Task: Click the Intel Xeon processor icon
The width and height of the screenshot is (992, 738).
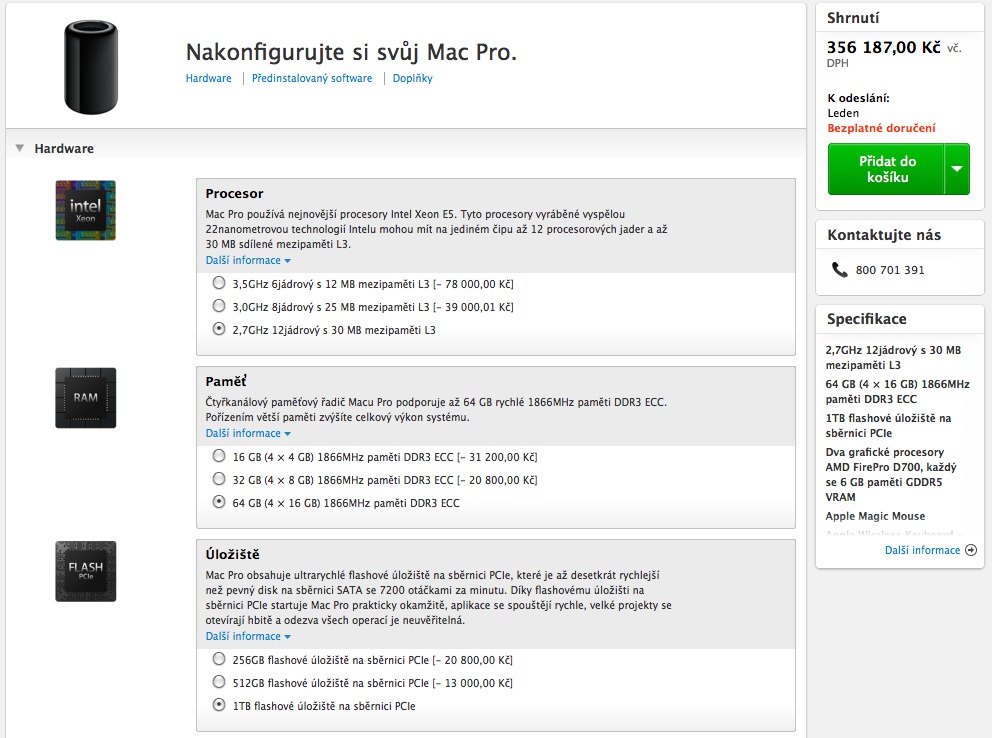Action: 85,210
